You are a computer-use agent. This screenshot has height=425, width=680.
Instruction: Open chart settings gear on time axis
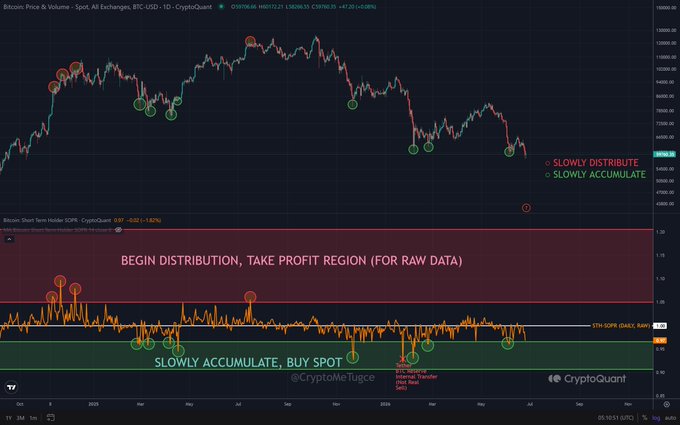tap(667, 404)
